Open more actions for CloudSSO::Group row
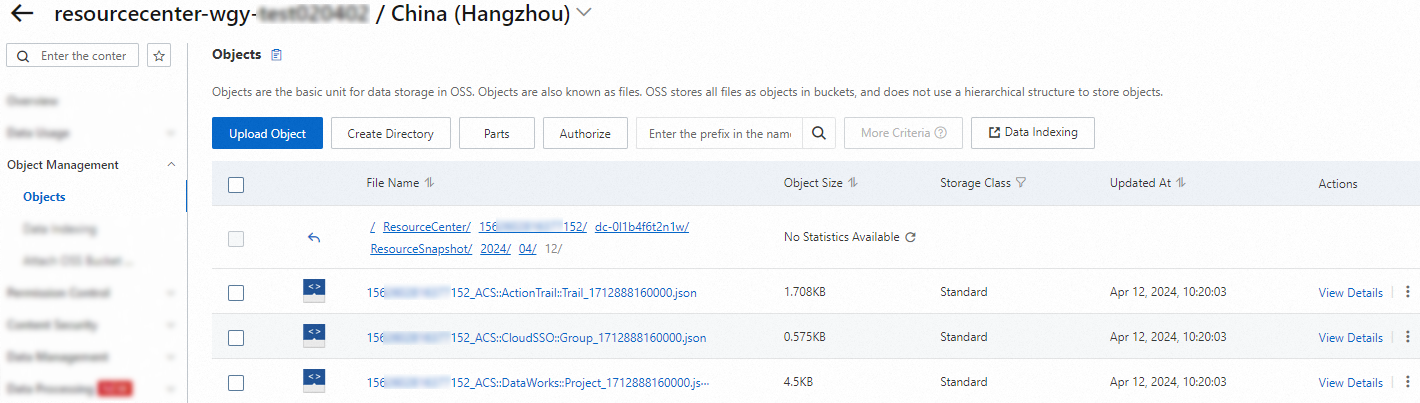Viewport: 1420px width, 403px height. tap(1408, 337)
